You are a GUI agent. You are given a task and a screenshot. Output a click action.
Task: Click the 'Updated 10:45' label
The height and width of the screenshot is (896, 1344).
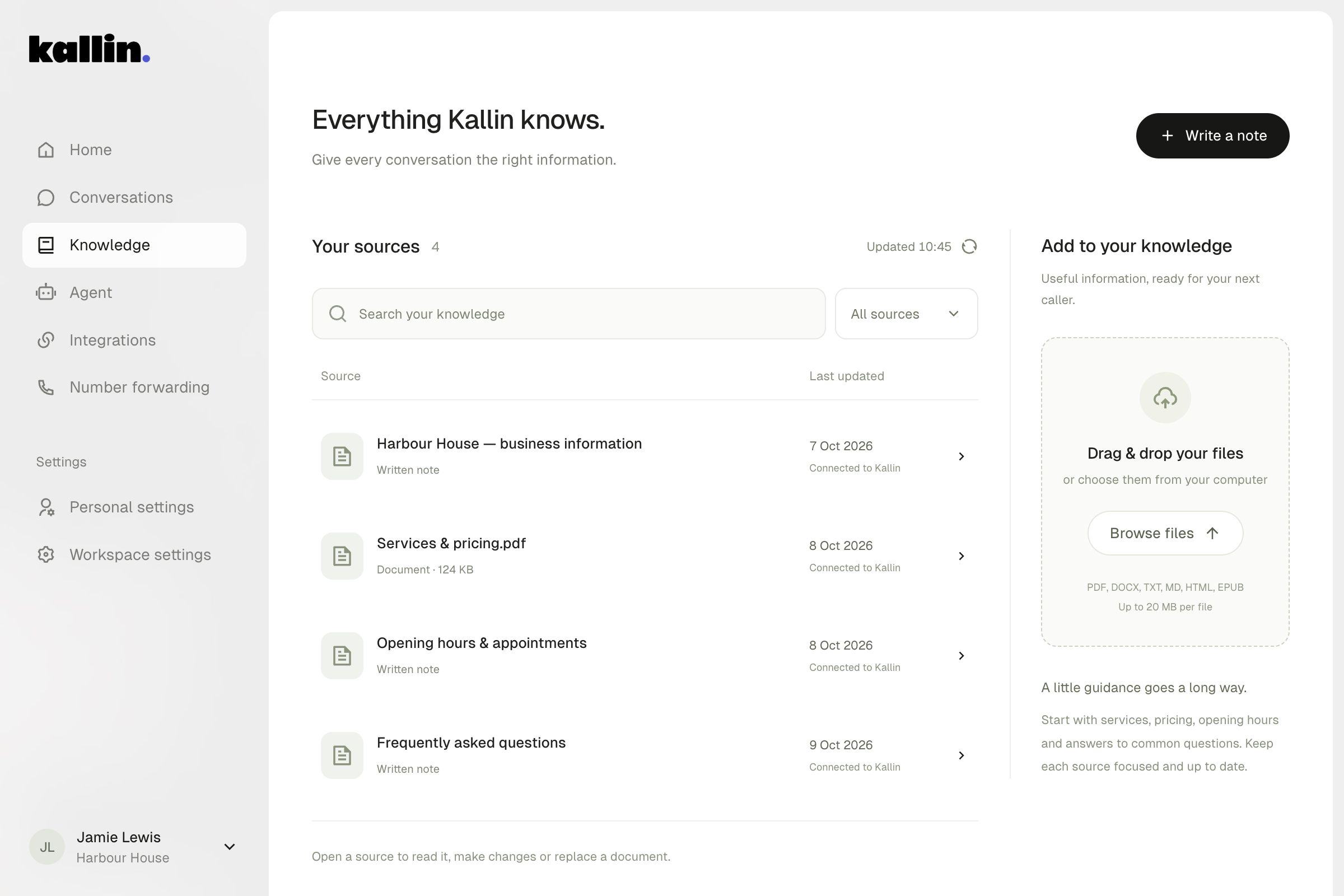click(908, 247)
